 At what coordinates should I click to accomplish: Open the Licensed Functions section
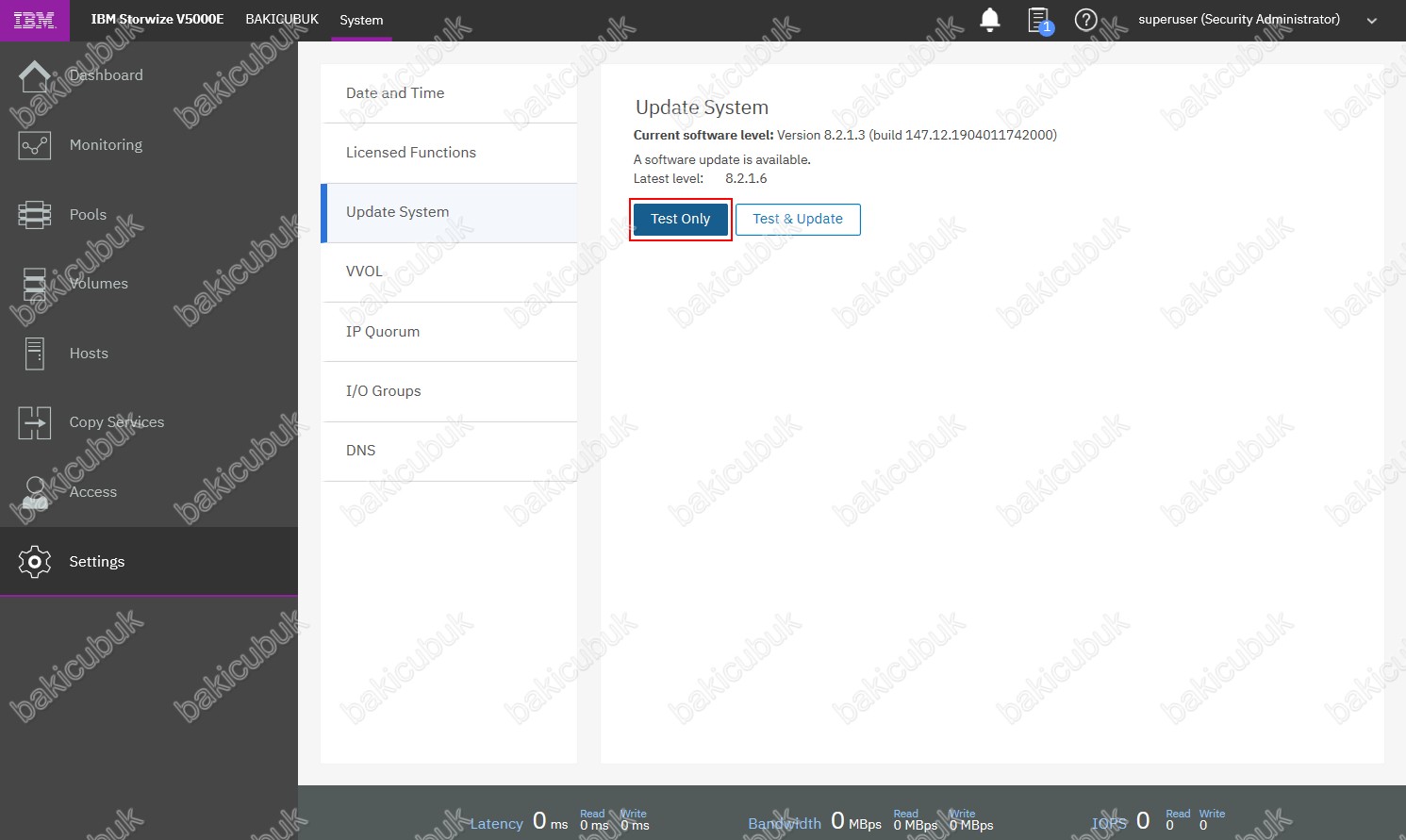click(449, 153)
